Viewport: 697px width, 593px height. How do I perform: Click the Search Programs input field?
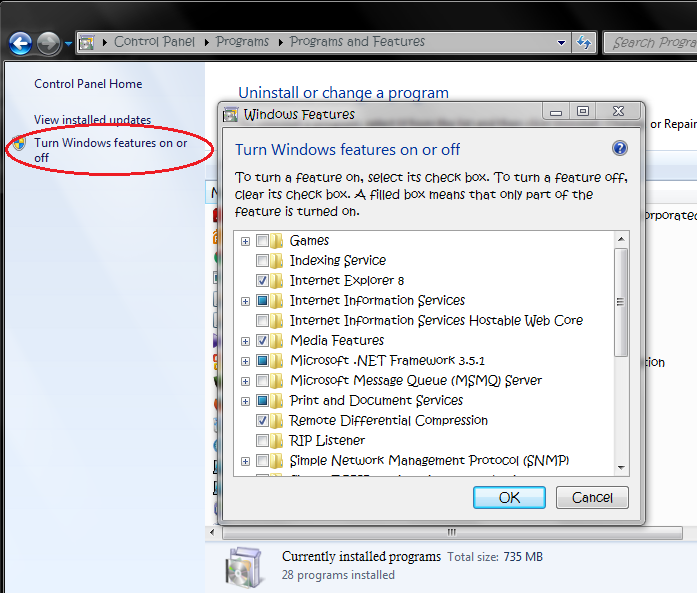(x=651, y=43)
